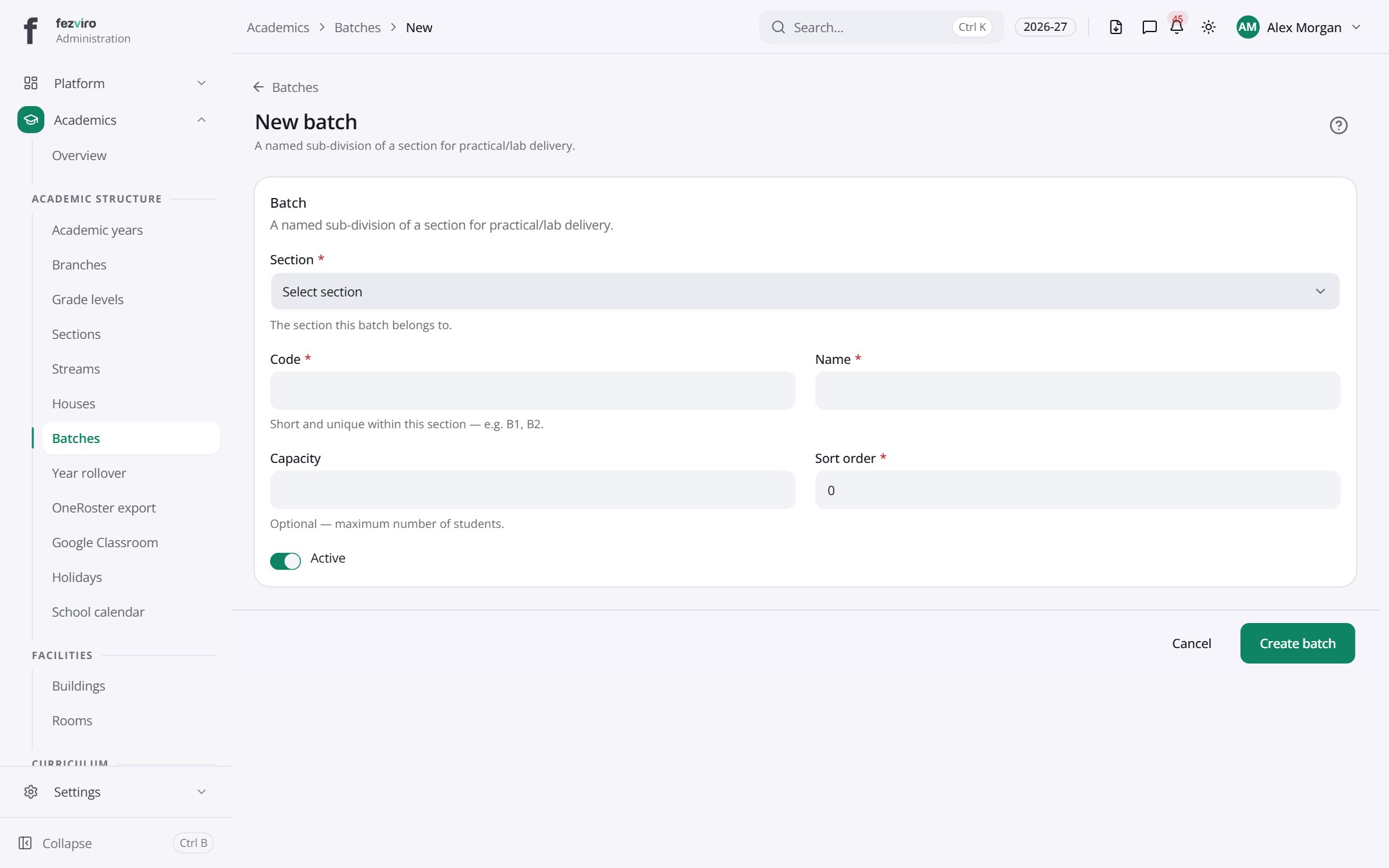1389x868 pixels.
Task: Click the Academics graduation cap icon
Action: point(31,120)
